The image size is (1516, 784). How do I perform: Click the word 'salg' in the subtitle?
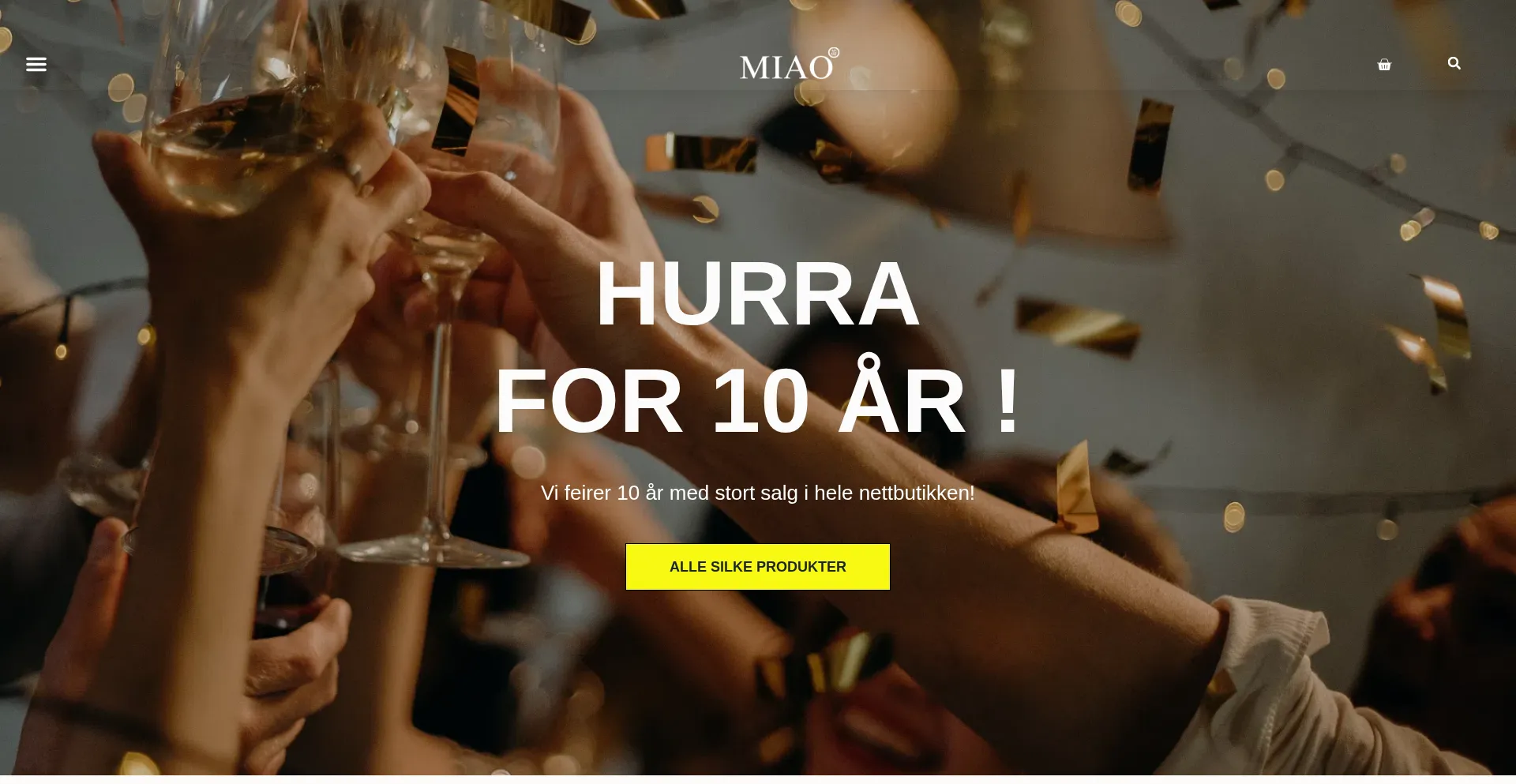click(779, 493)
